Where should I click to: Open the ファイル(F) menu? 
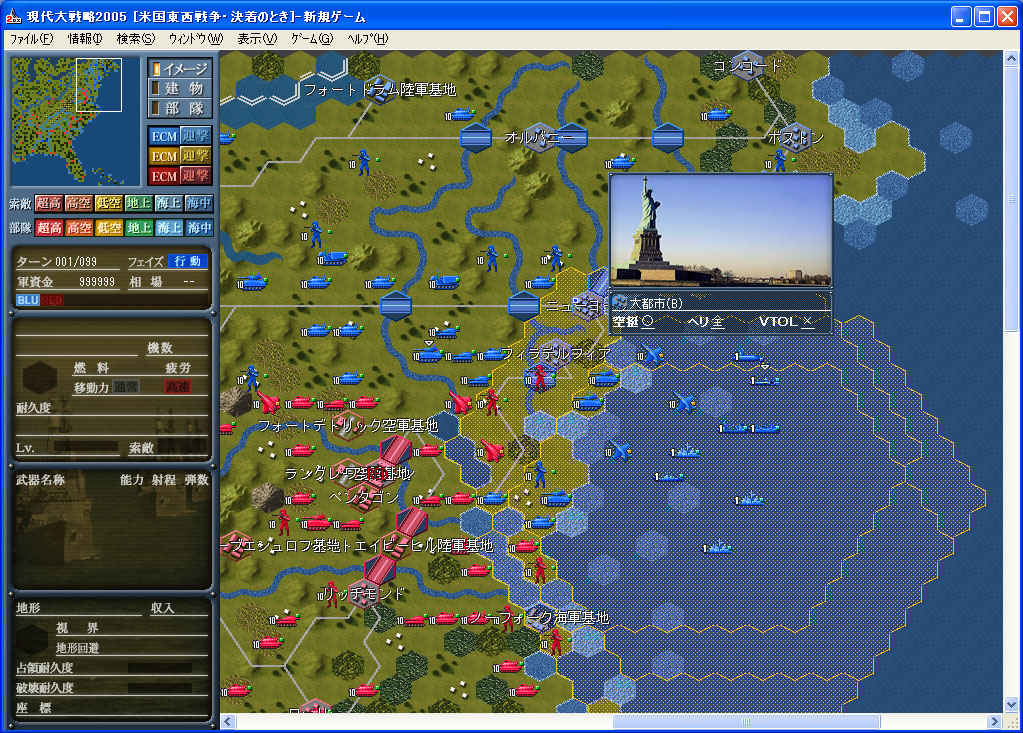(31, 39)
